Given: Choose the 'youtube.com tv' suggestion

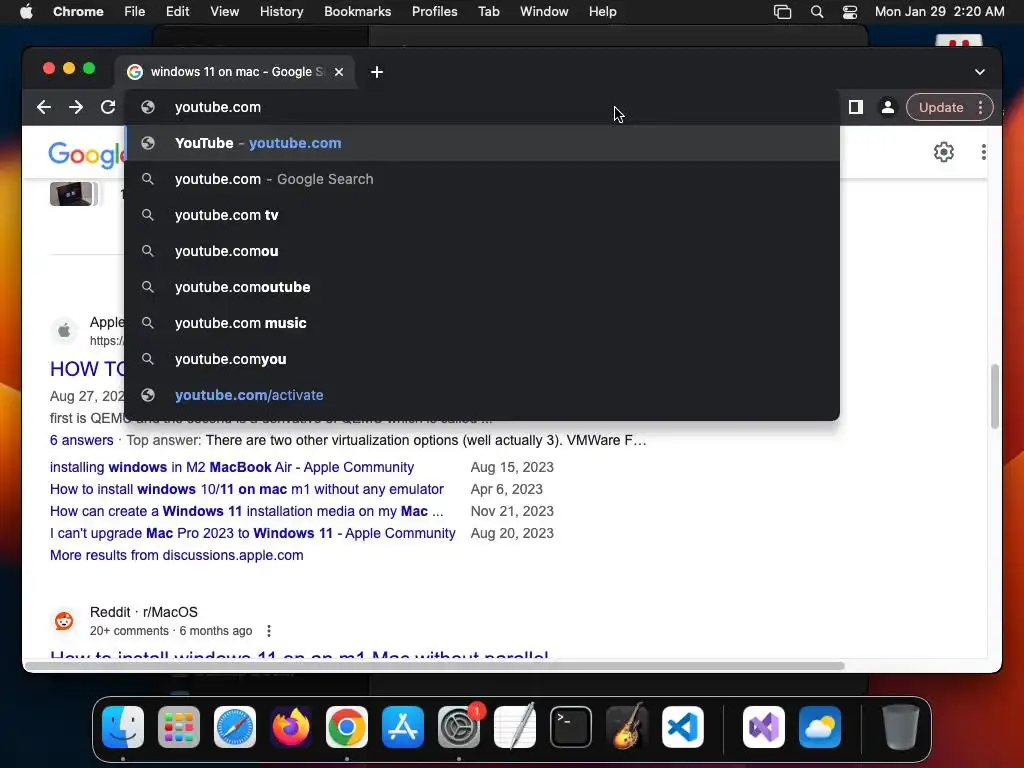Looking at the screenshot, I should point(482,215).
